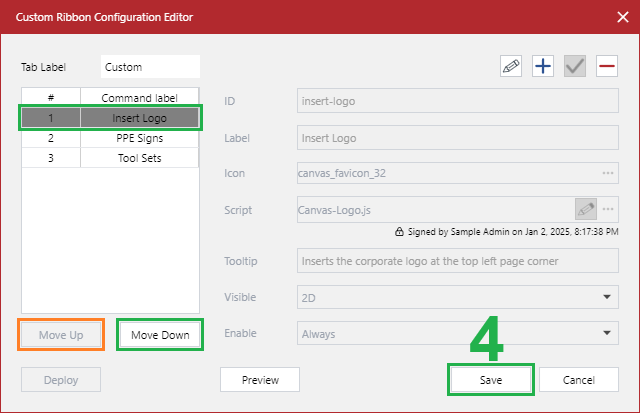This screenshot has width=640, height=413.
Task: Select the Insert Logo command row
Action: point(138,118)
